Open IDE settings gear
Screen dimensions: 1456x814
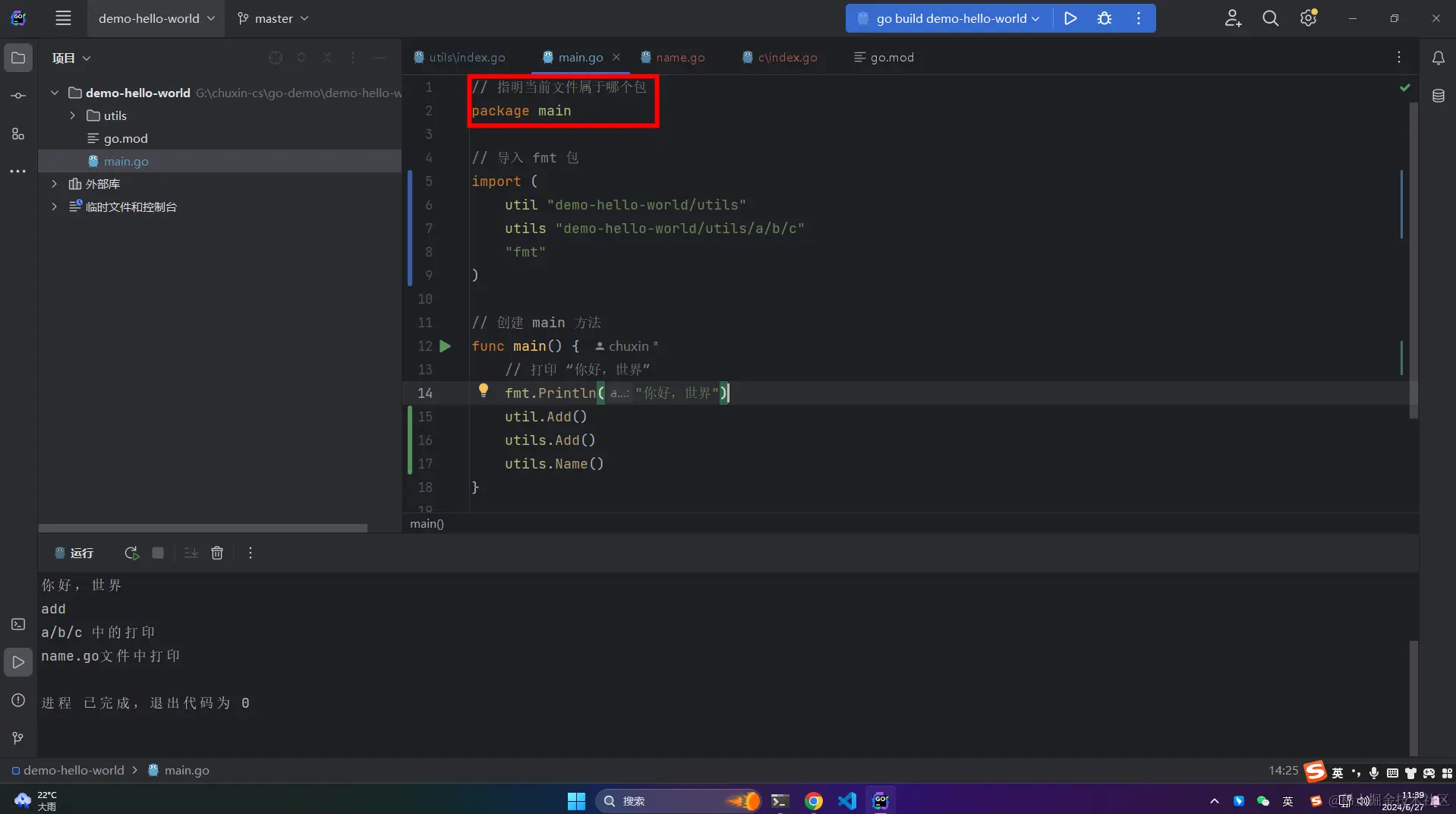point(1308,18)
